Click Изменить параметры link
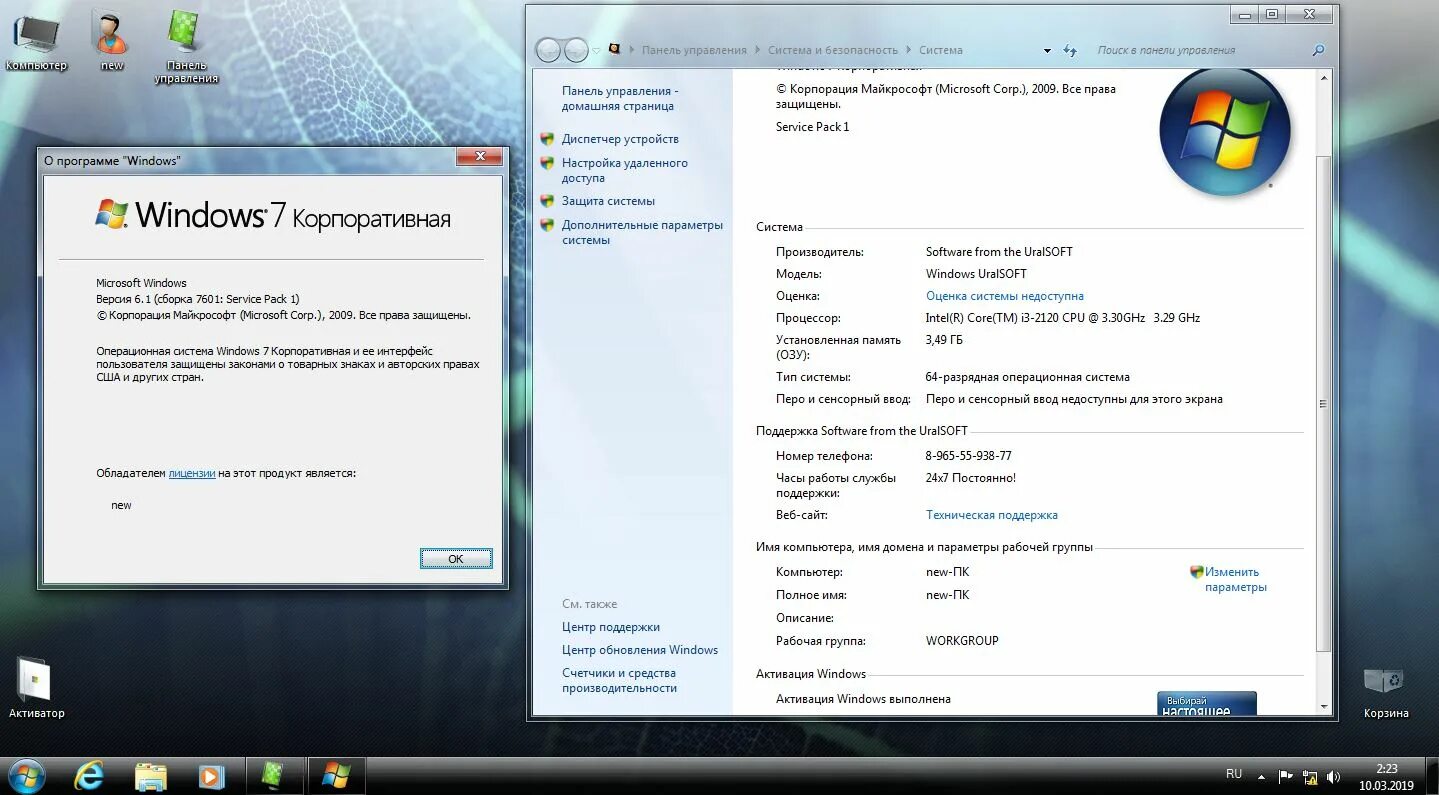Image resolution: width=1439 pixels, height=795 pixels. (1236, 580)
